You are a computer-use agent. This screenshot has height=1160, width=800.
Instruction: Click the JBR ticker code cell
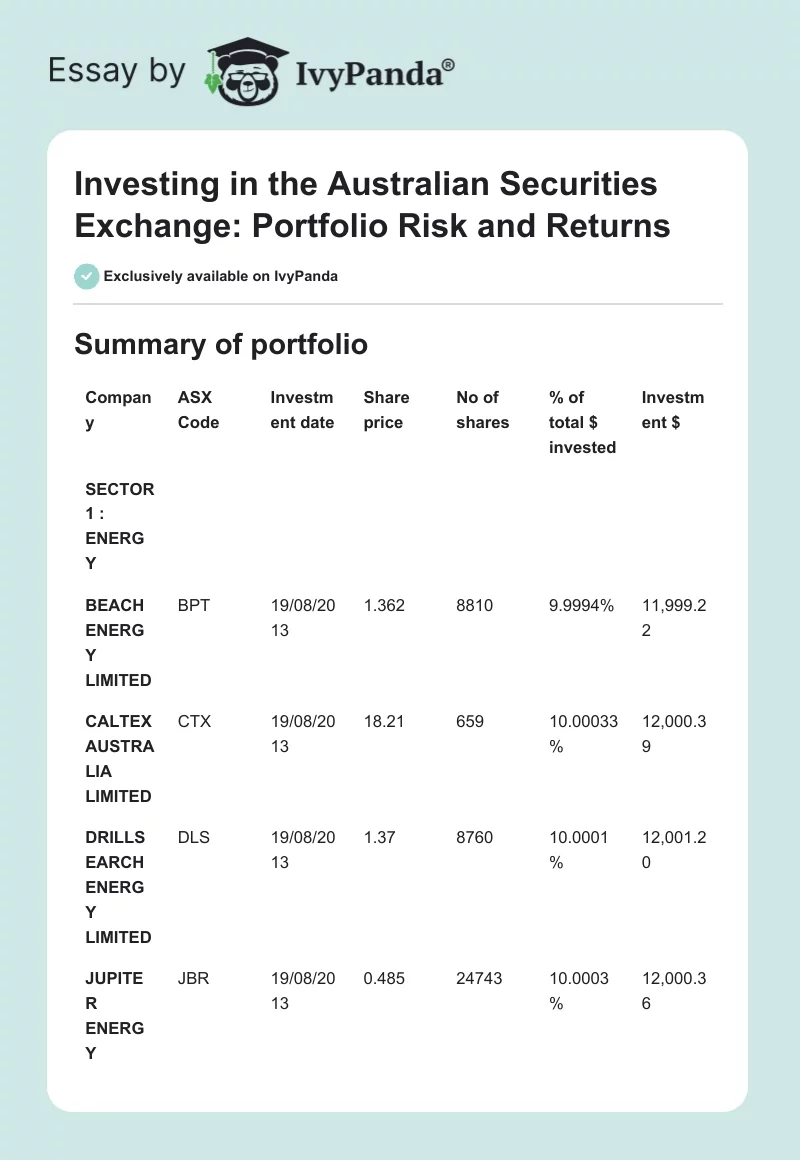click(194, 978)
